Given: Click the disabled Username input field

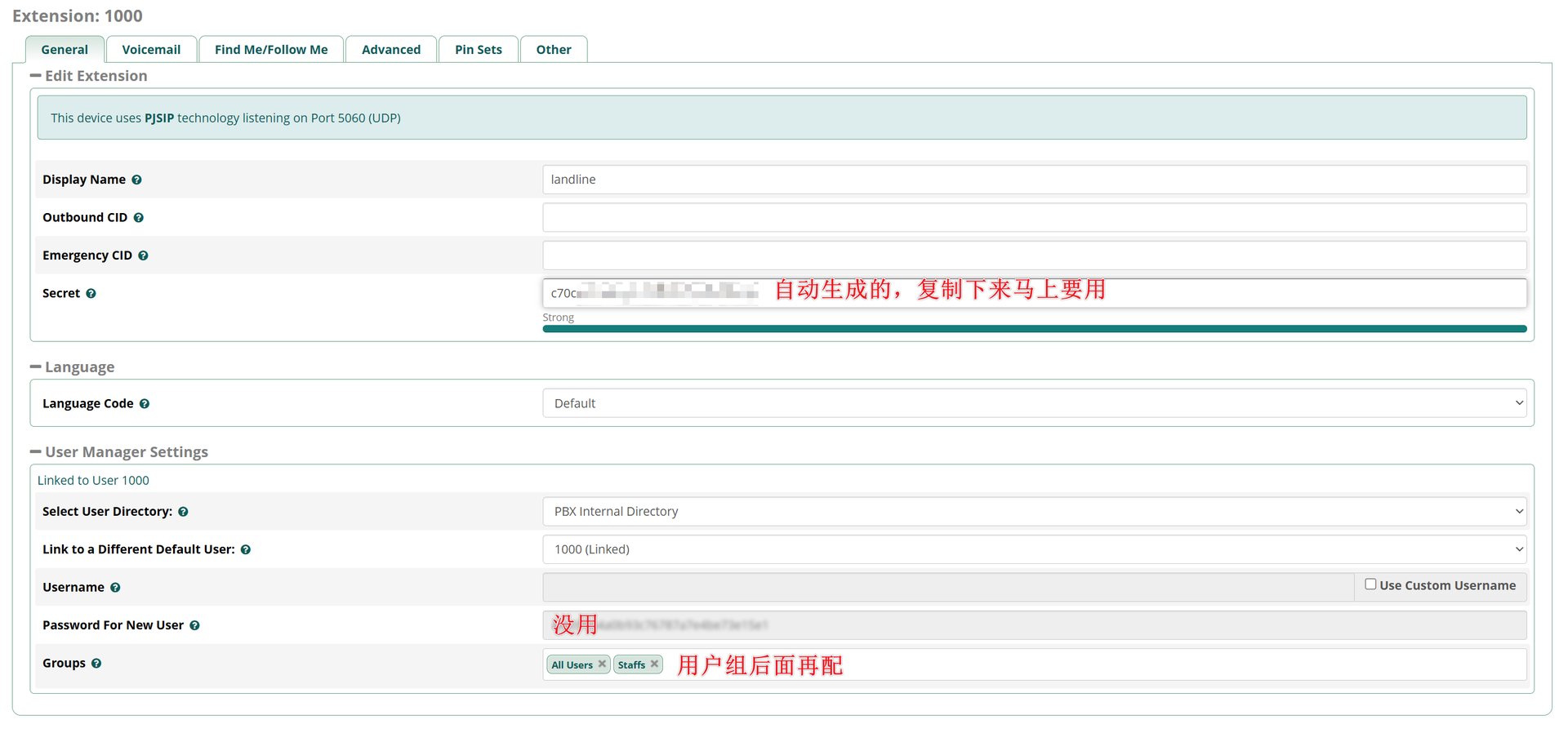Looking at the screenshot, I should pos(948,587).
